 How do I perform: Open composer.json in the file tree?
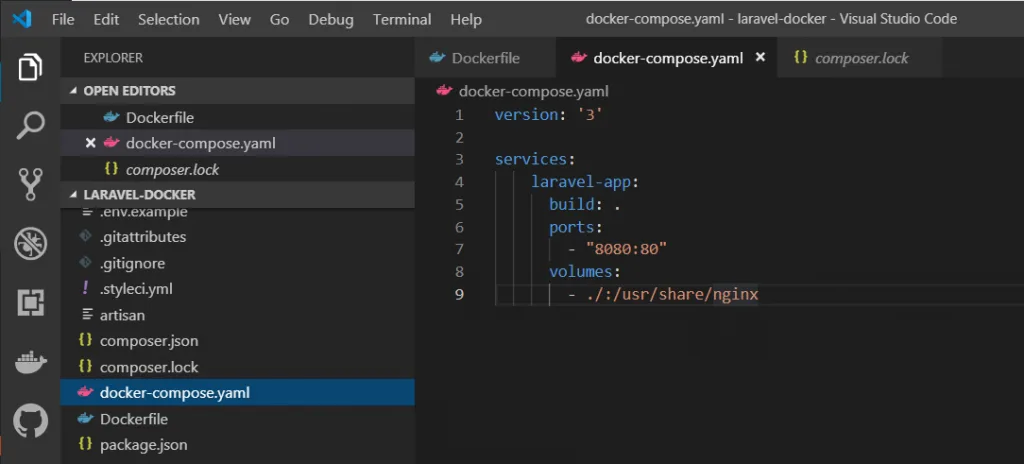pyautogui.click(x=238, y=341)
